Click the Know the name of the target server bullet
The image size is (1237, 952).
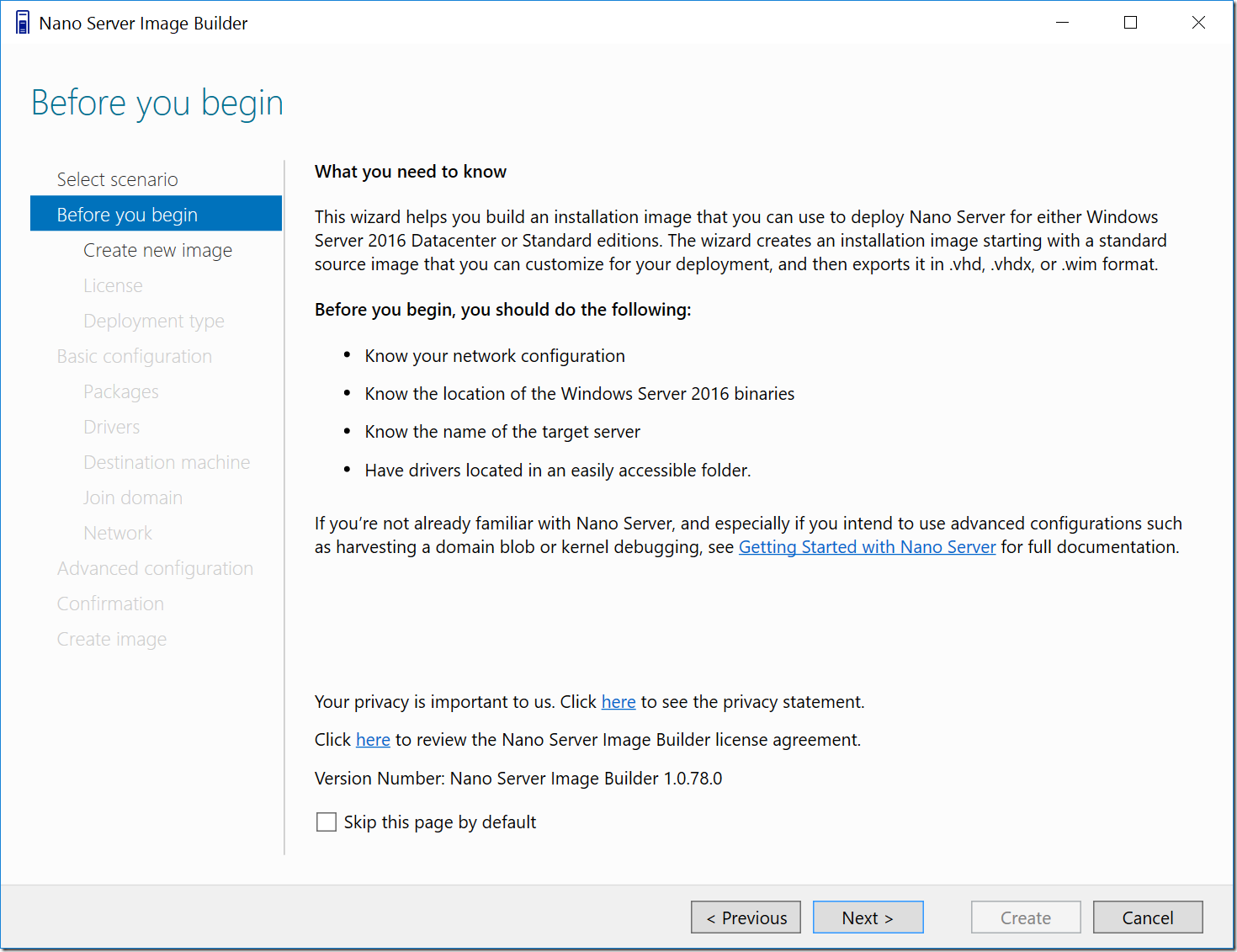click(x=502, y=432)
